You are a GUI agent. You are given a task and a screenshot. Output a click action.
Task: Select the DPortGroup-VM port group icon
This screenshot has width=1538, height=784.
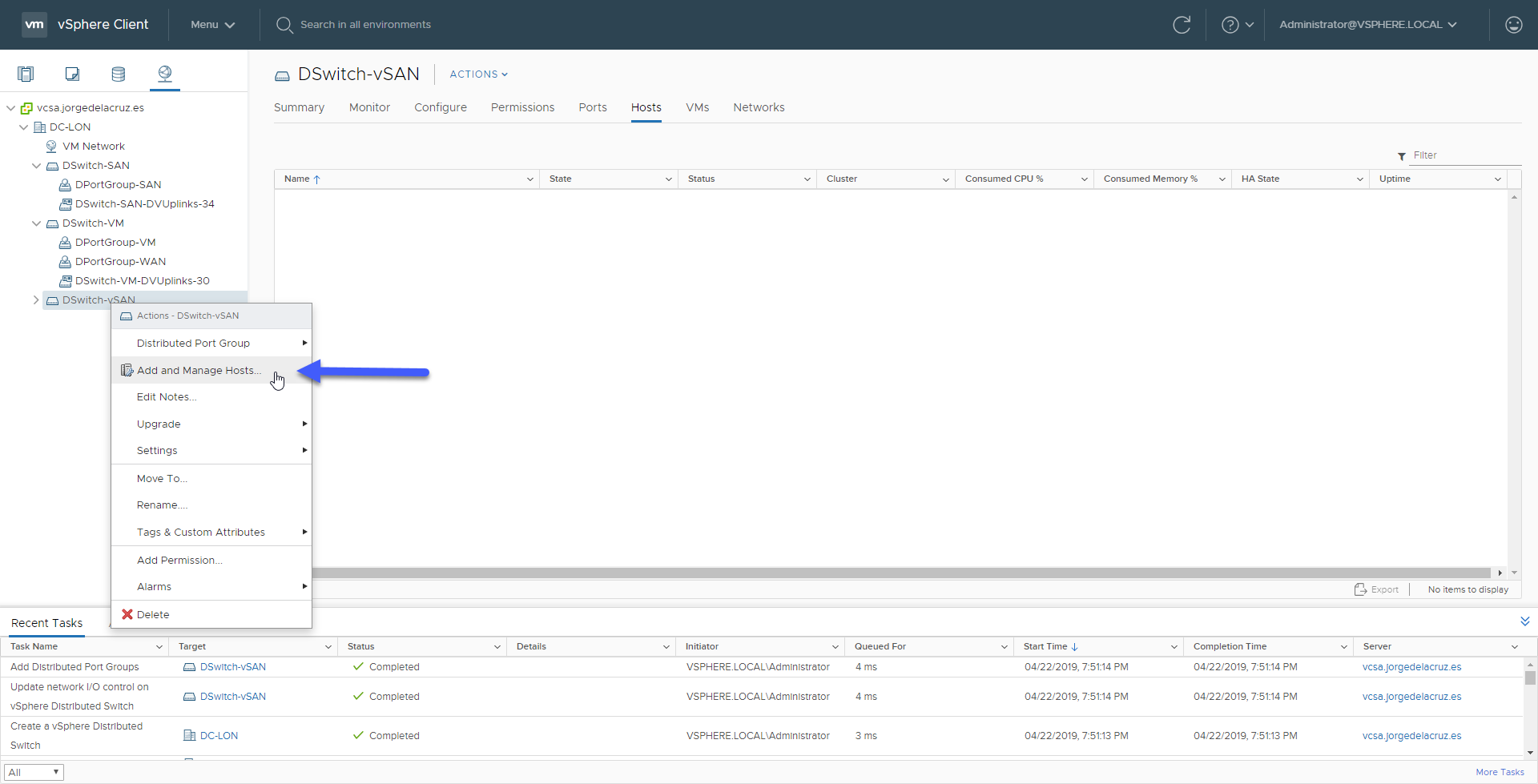(x=65, y=243)
